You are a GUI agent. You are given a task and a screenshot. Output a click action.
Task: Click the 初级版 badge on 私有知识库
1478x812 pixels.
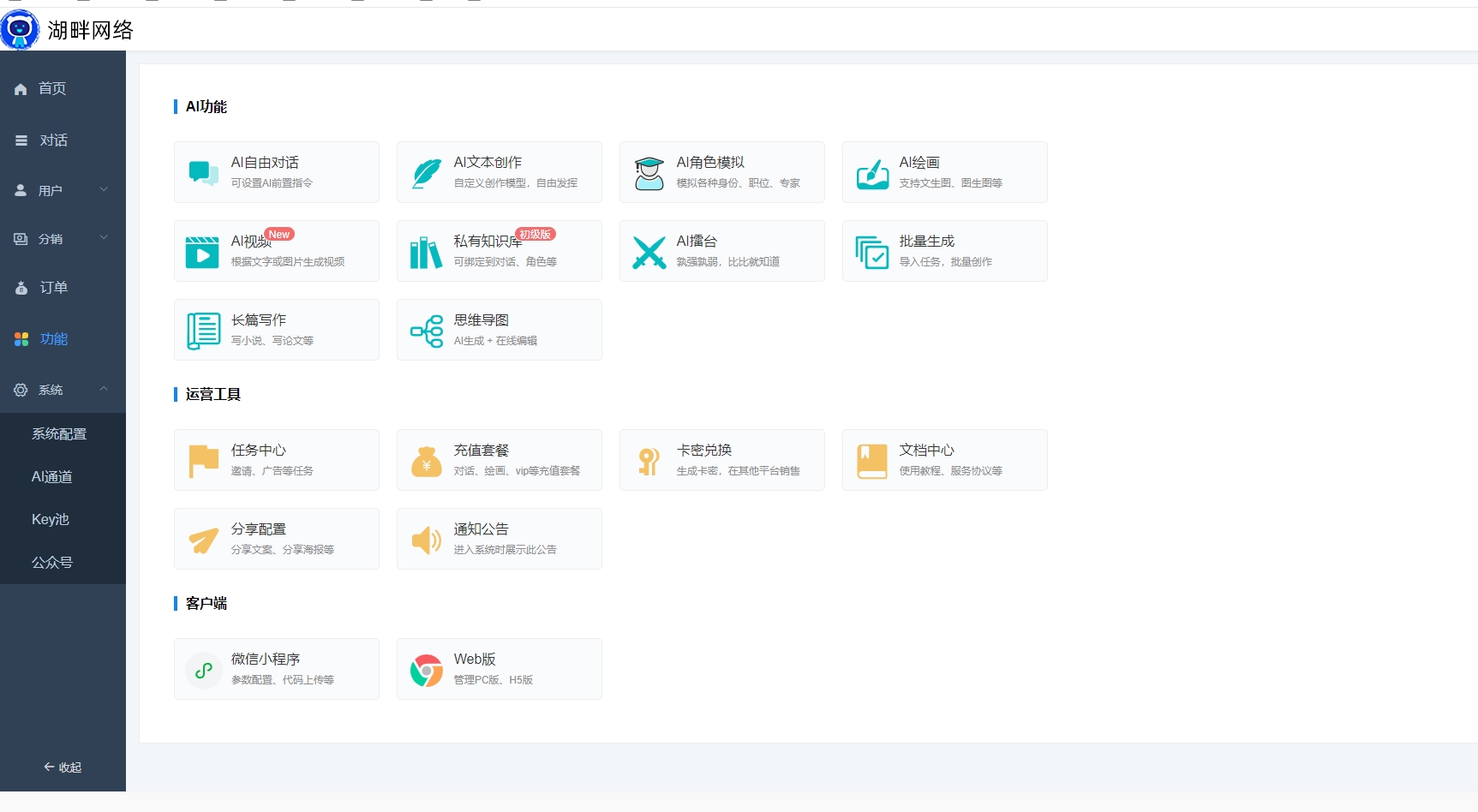click(x=536, y=234)
